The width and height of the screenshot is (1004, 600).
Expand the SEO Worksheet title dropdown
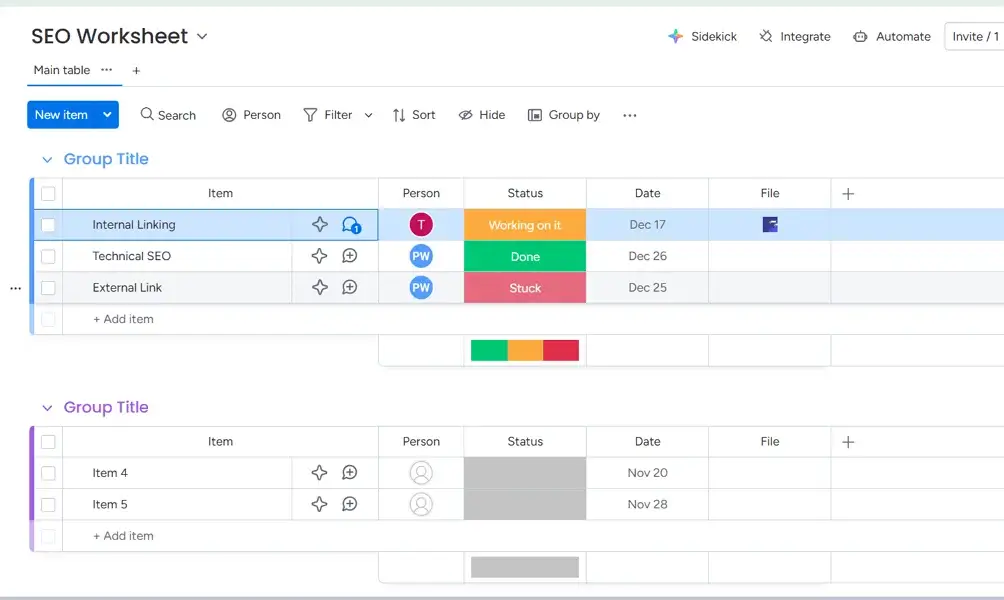[x=202, y=36]
